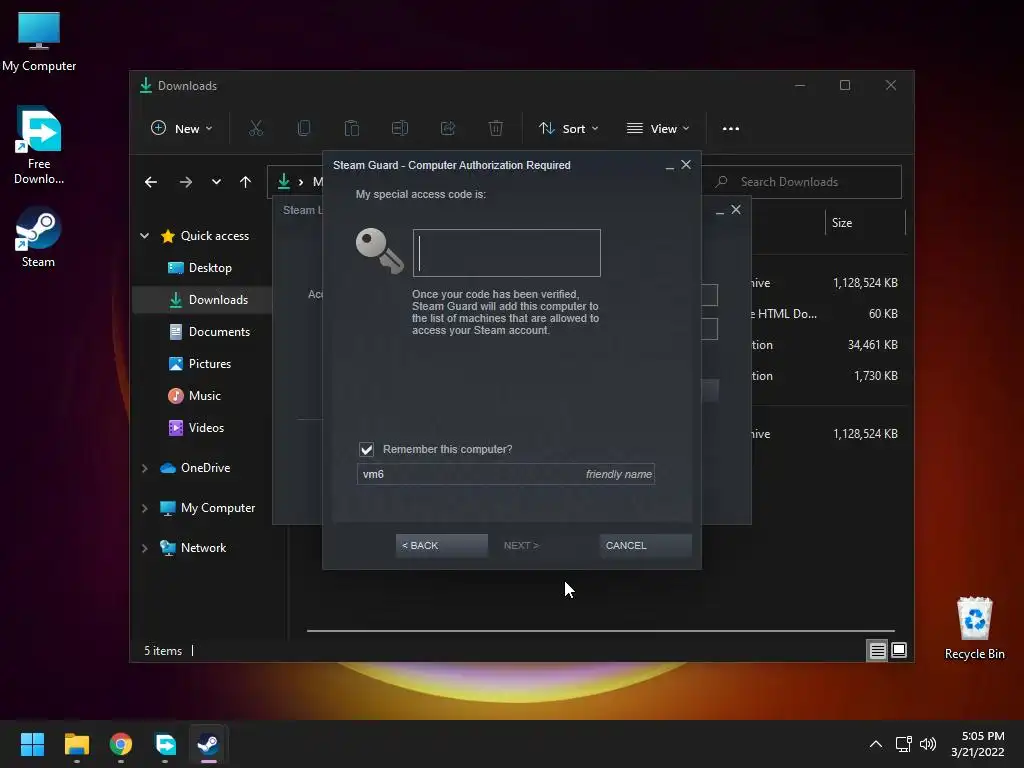Click the Size column header
Viewport: 1024px width, 768px height.
click(865, 223)
